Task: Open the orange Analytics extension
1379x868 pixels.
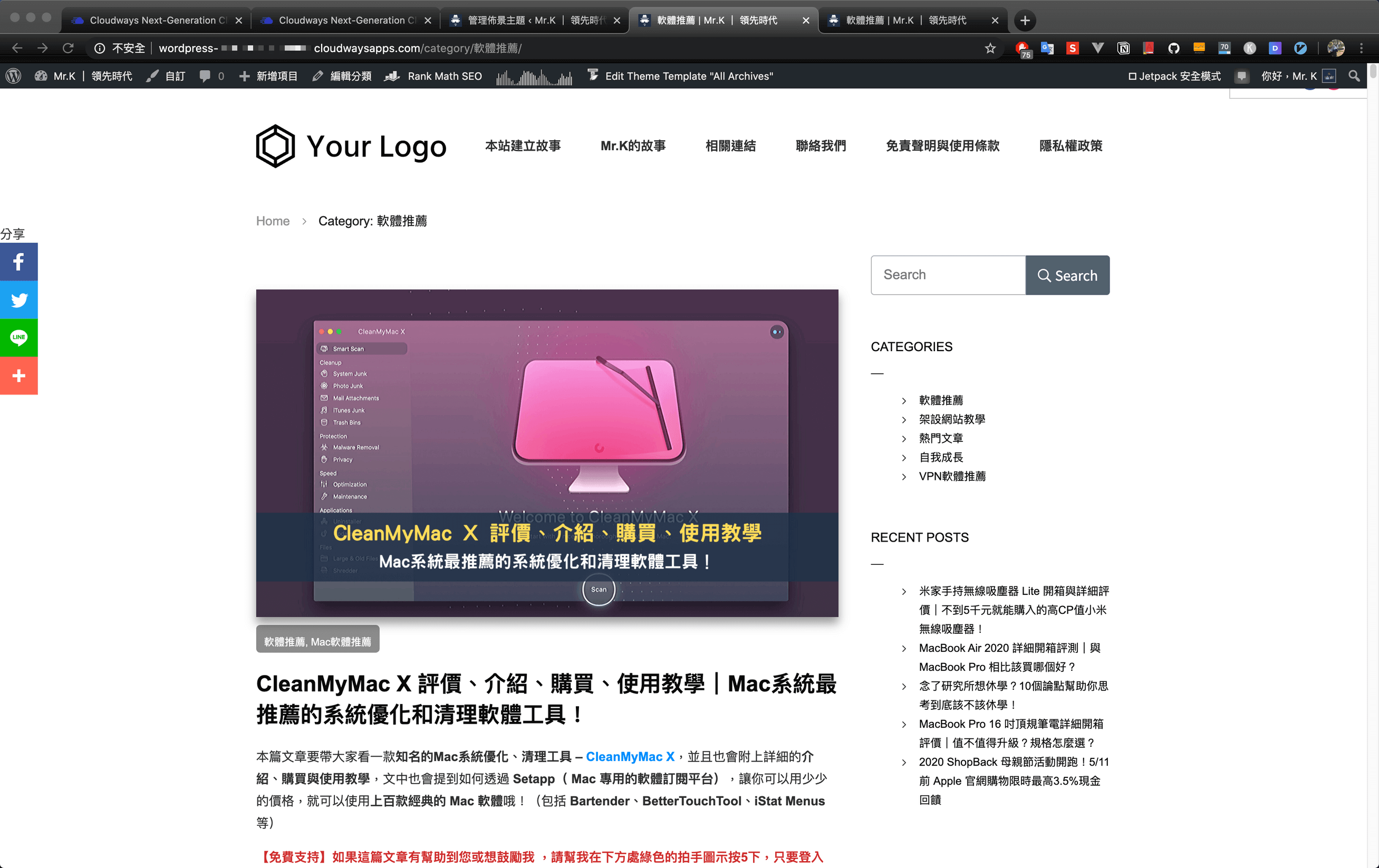Action: [1199, 48]
